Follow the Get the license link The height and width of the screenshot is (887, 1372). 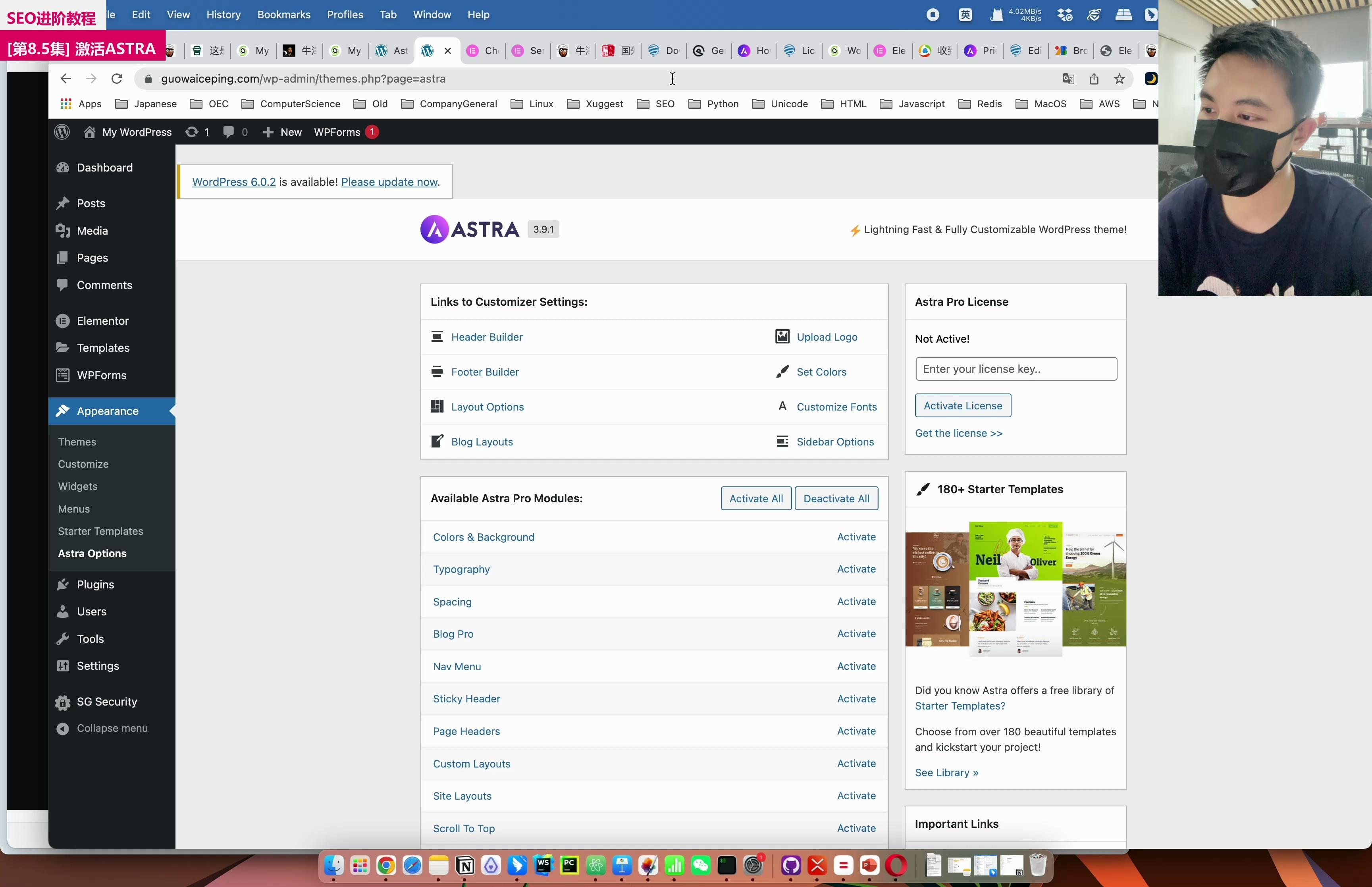click(959, 433)
